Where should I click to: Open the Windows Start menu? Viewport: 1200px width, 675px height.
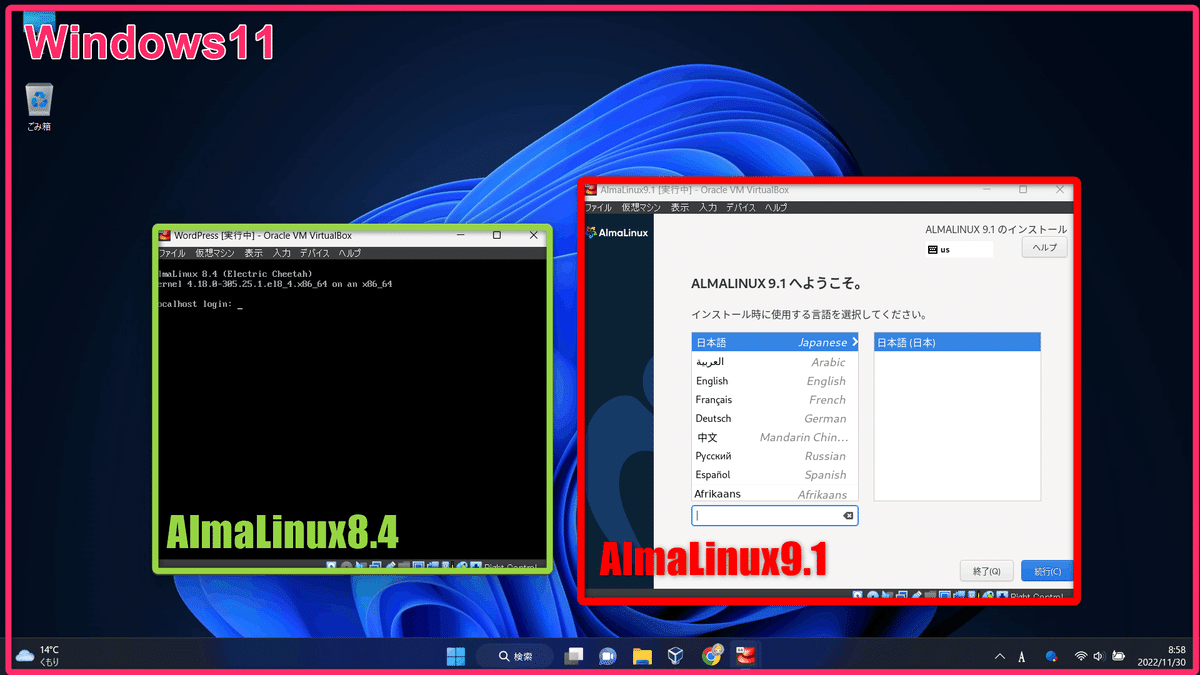[456, 656]
